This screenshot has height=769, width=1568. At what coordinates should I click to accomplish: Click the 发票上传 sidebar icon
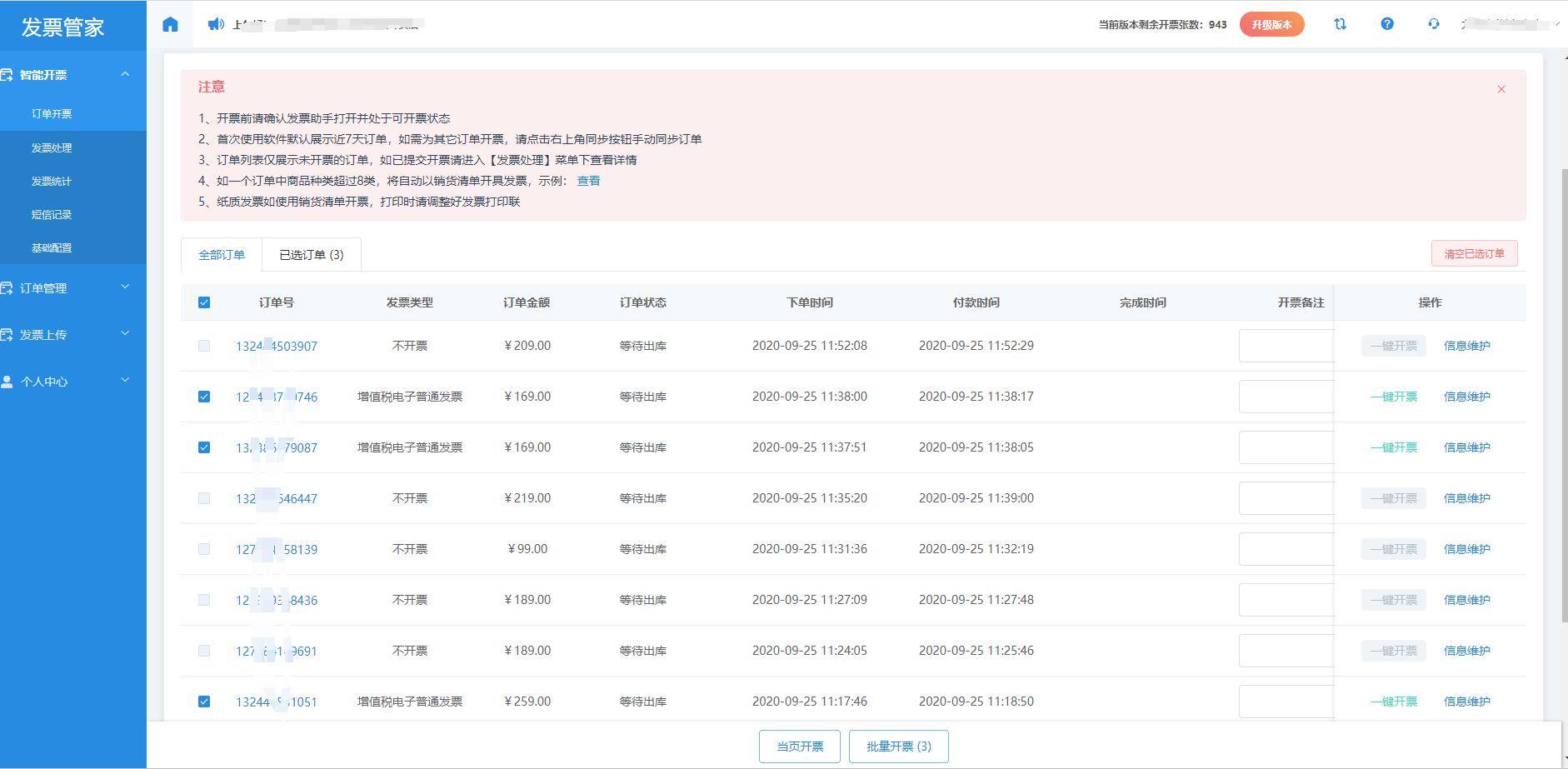pos(7,335)
